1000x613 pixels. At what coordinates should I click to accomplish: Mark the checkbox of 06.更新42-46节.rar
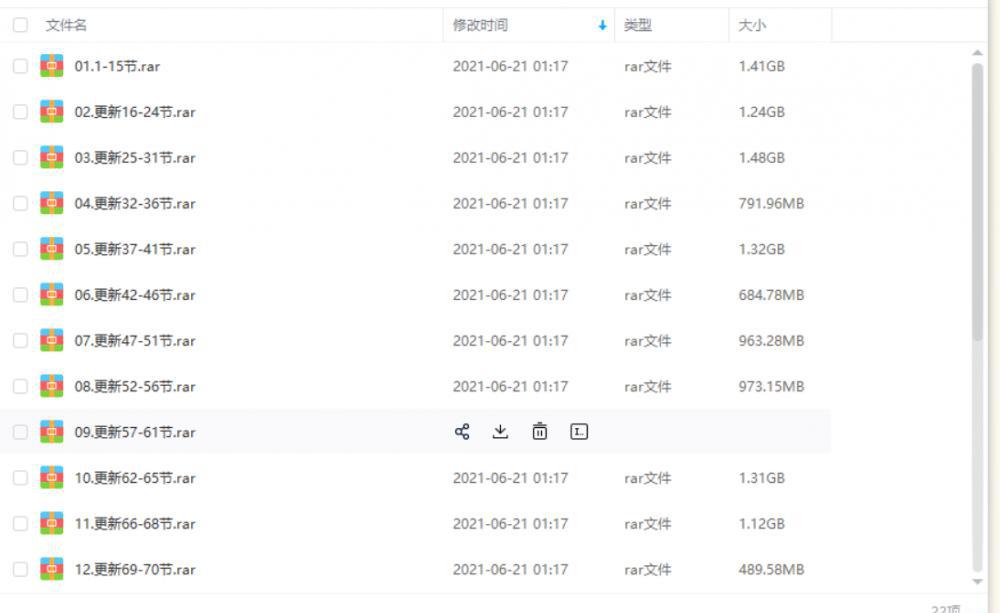coord(20,295)
